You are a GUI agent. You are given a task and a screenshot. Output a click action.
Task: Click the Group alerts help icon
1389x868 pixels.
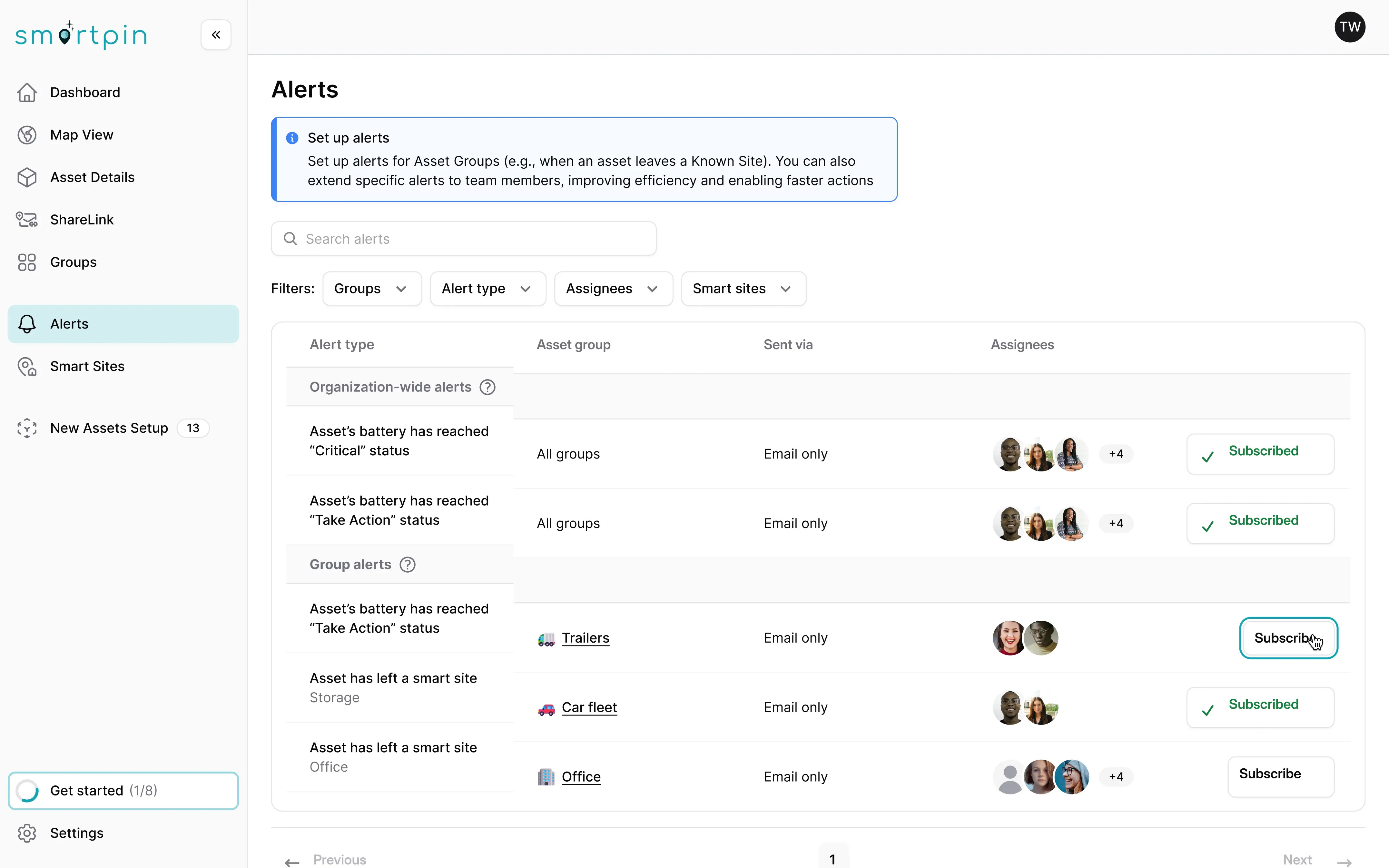point(408,565)
